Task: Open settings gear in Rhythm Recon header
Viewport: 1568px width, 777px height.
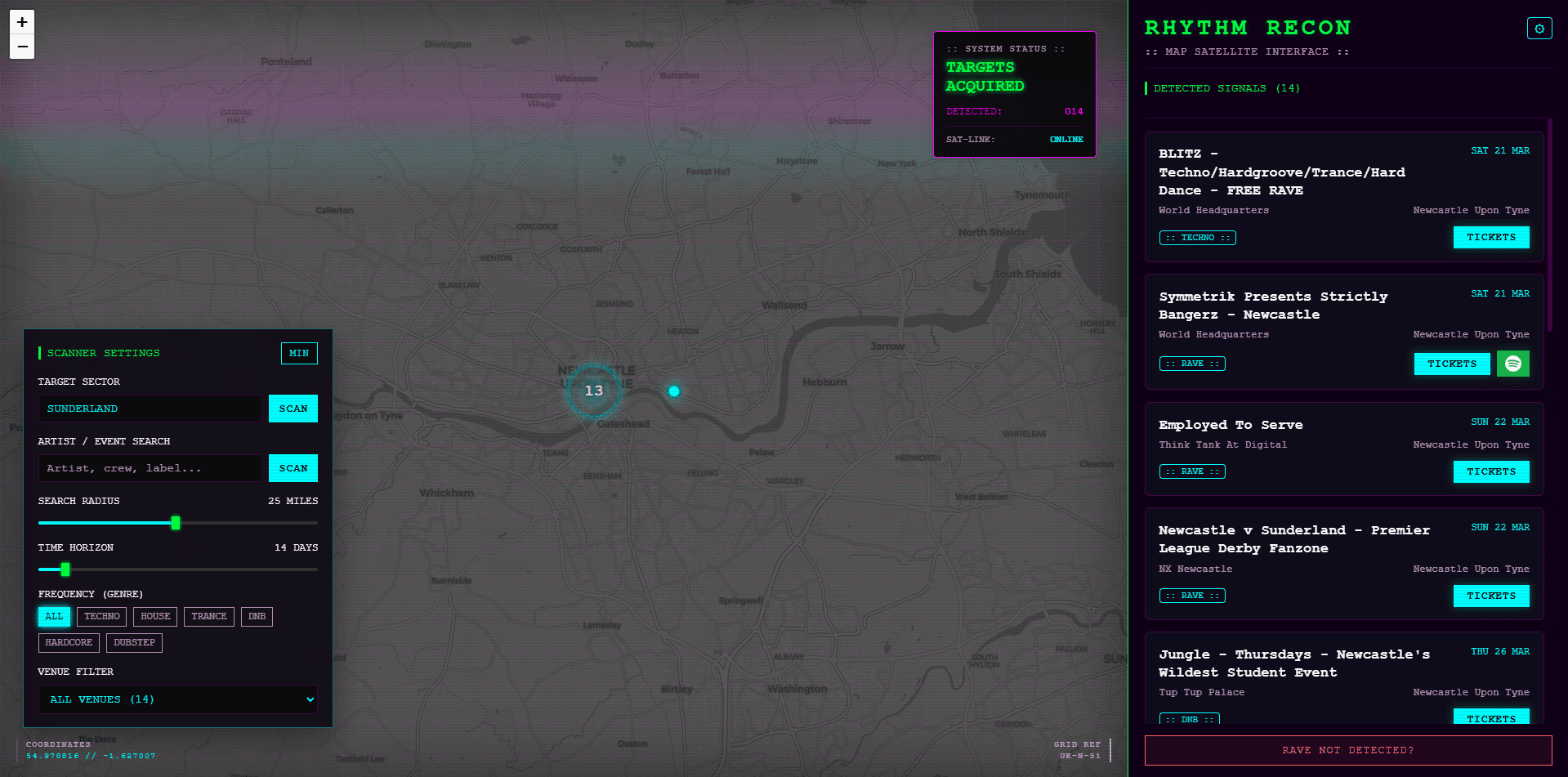Action: [1539, 29]
